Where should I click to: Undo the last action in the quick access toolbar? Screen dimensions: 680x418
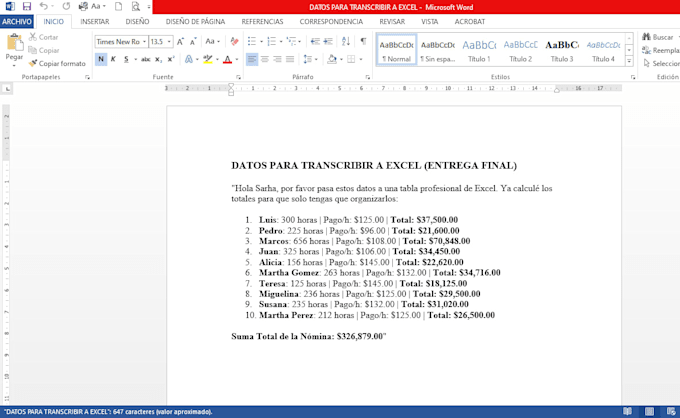click(43, 7)
